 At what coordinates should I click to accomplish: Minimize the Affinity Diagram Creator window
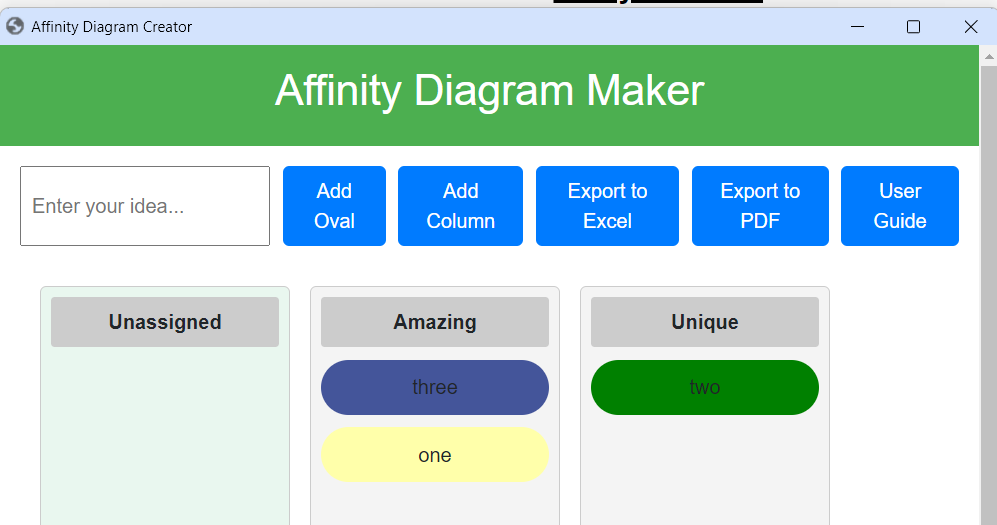pos(857,27)
